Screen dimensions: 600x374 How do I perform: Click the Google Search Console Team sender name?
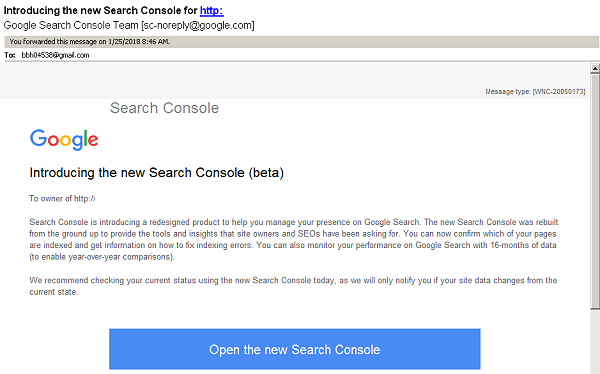pyautogui.click(x=71, y=25)
